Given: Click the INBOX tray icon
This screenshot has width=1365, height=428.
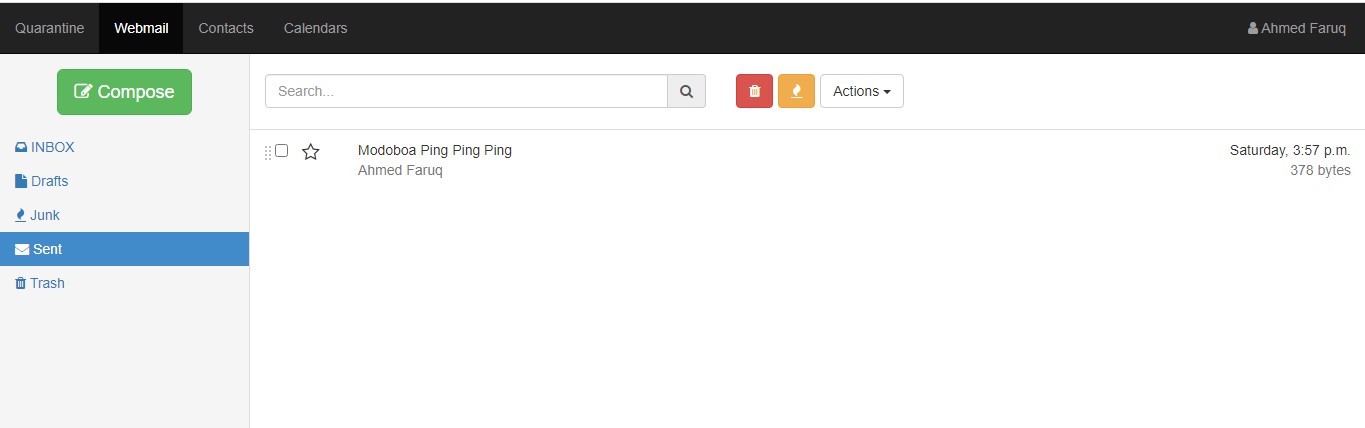Looking at the screenshot, I should tap(21, 147).
